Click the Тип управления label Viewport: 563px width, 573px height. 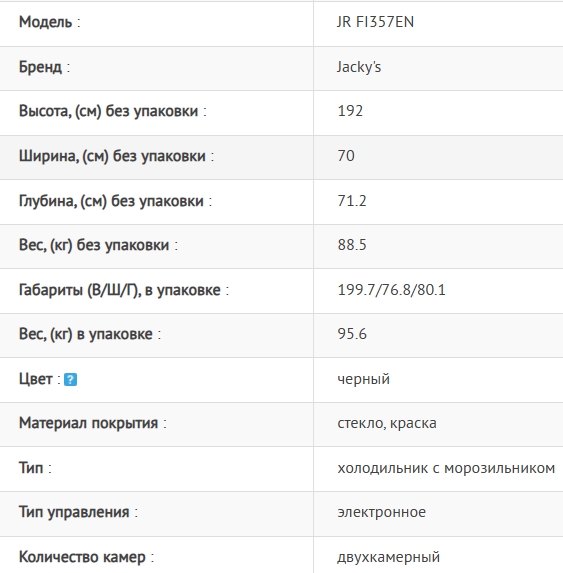[x=78, y=512]
